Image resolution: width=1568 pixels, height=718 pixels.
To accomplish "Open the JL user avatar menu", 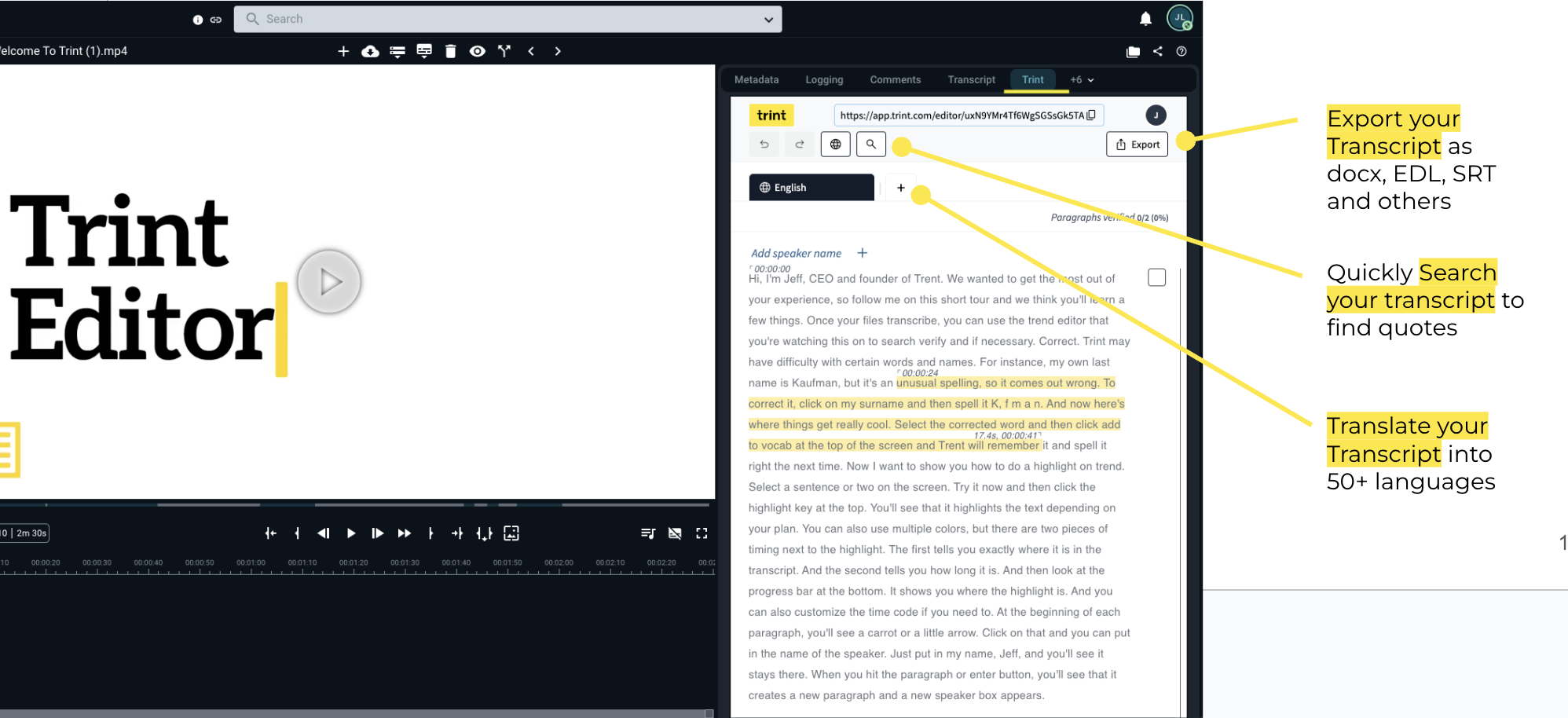I will (1179, 17).
